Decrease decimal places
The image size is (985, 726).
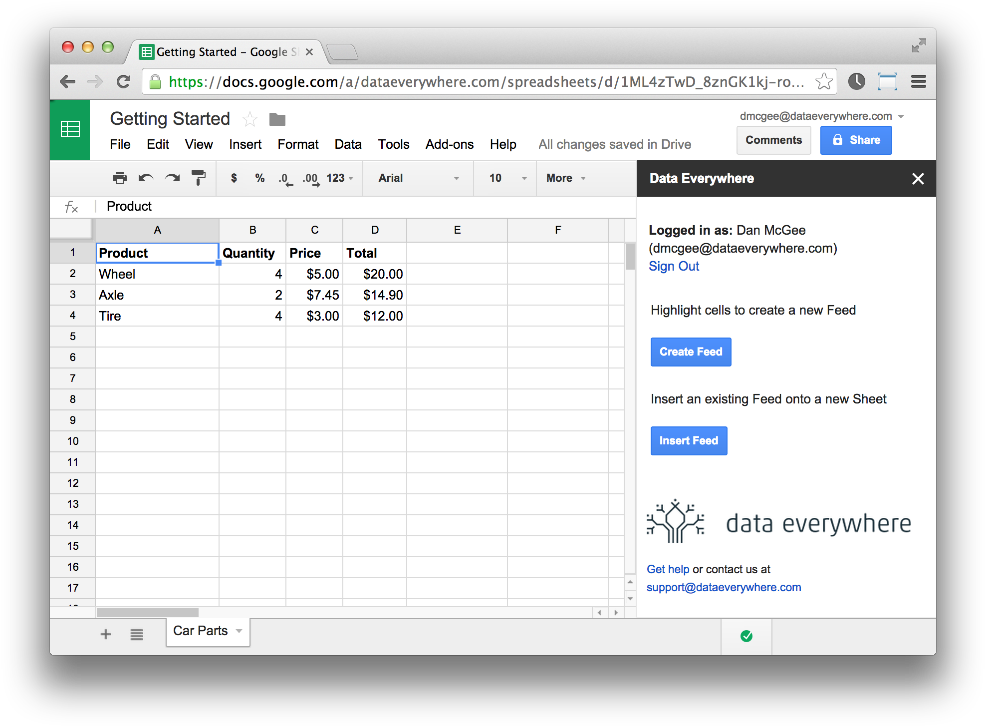(283, 177)
